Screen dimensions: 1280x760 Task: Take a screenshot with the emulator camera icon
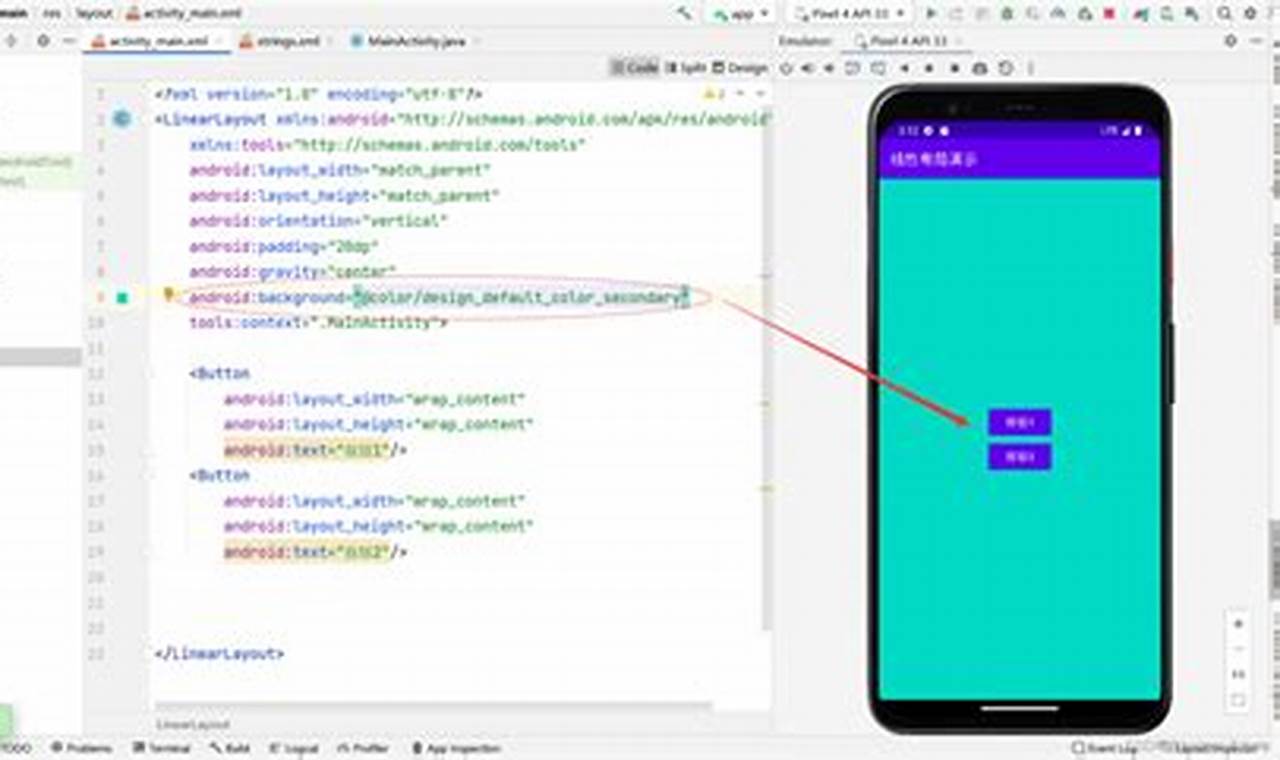977,70
